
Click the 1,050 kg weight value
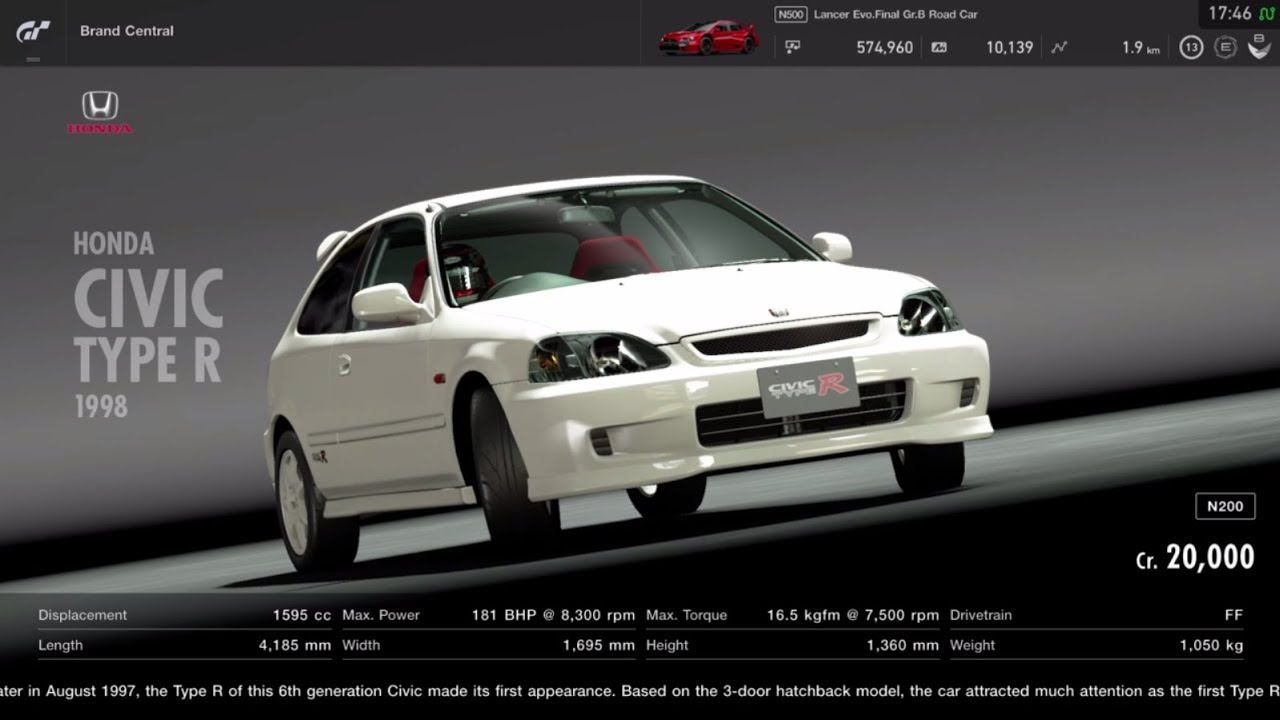pyautogui.click(x=1212, y=645)
